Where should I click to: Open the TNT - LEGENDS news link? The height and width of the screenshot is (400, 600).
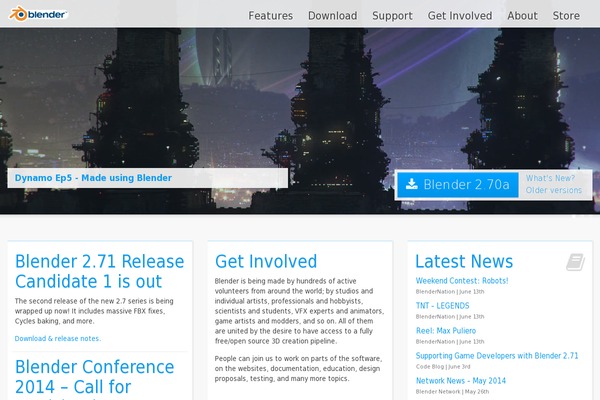(x=442, y=305)
